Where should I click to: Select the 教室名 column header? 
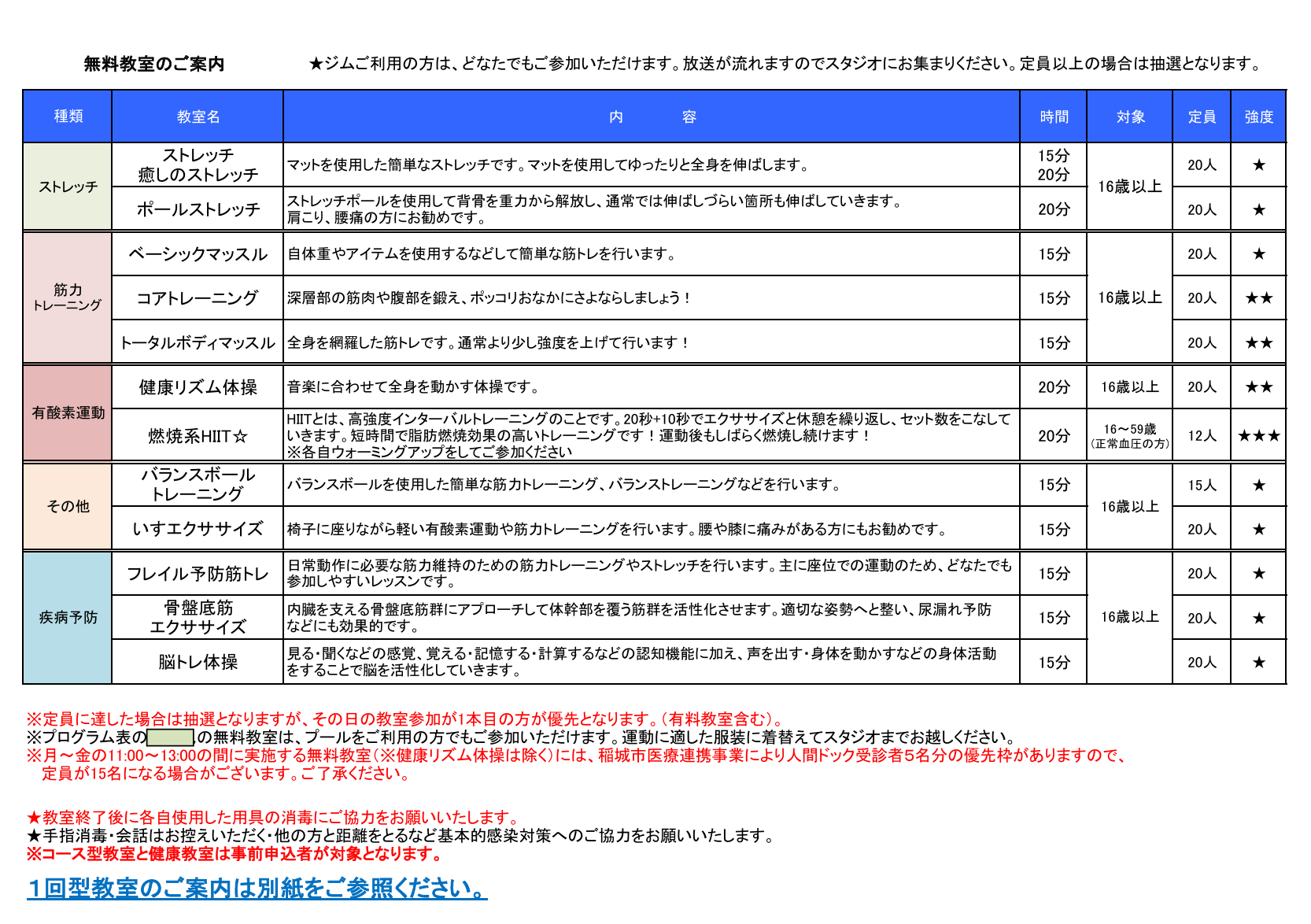[198, 116]
